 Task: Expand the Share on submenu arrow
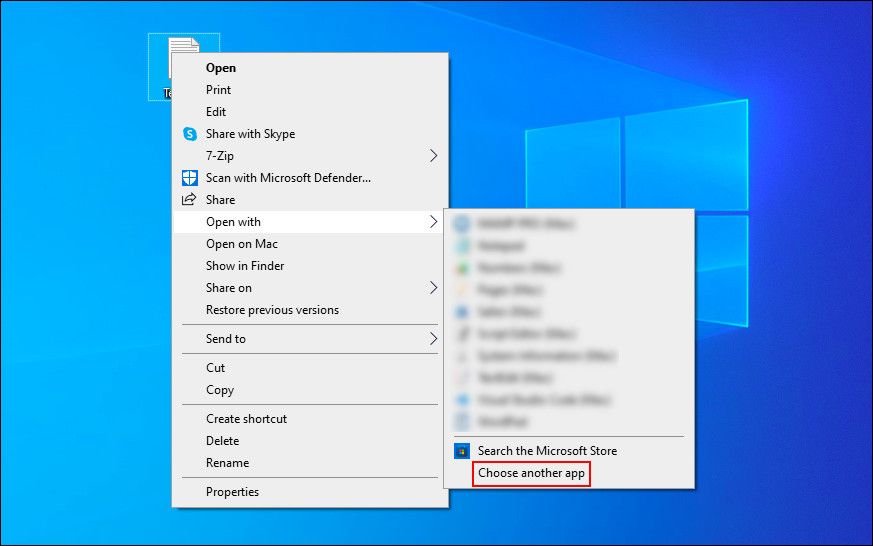pos(433,288)
